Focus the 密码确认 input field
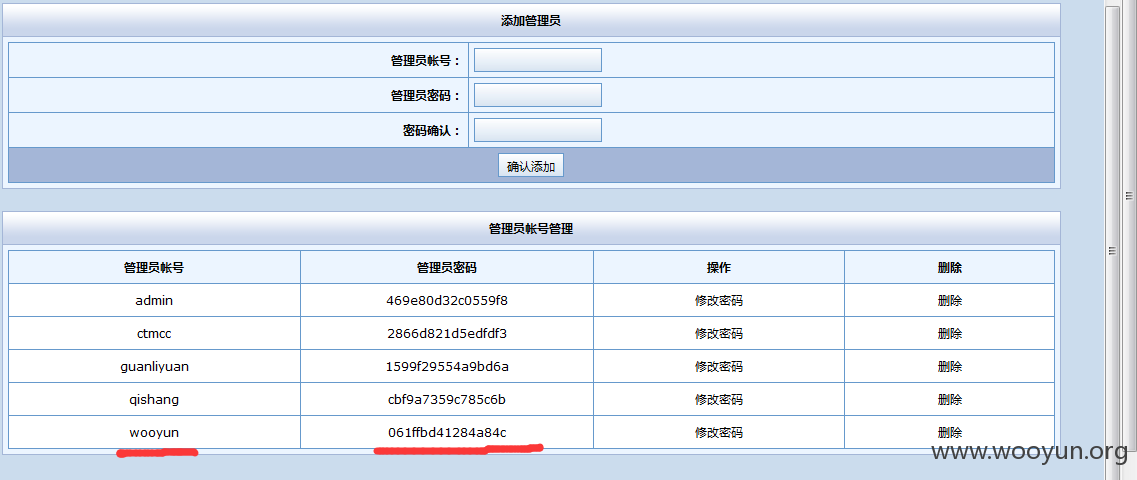The height and width of the screenshot is (480, 1137). (537, 130)
